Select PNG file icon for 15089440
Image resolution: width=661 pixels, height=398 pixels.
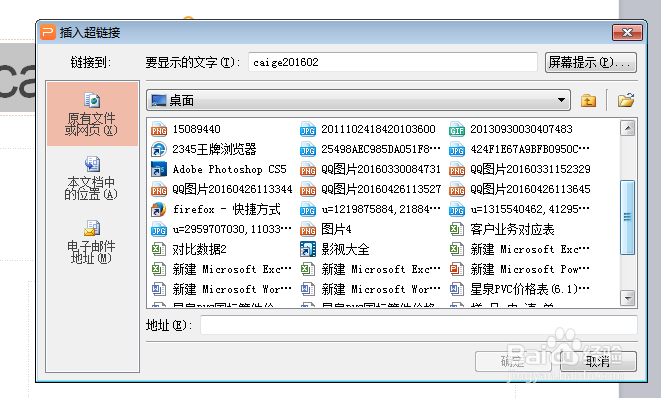(159, 129)
